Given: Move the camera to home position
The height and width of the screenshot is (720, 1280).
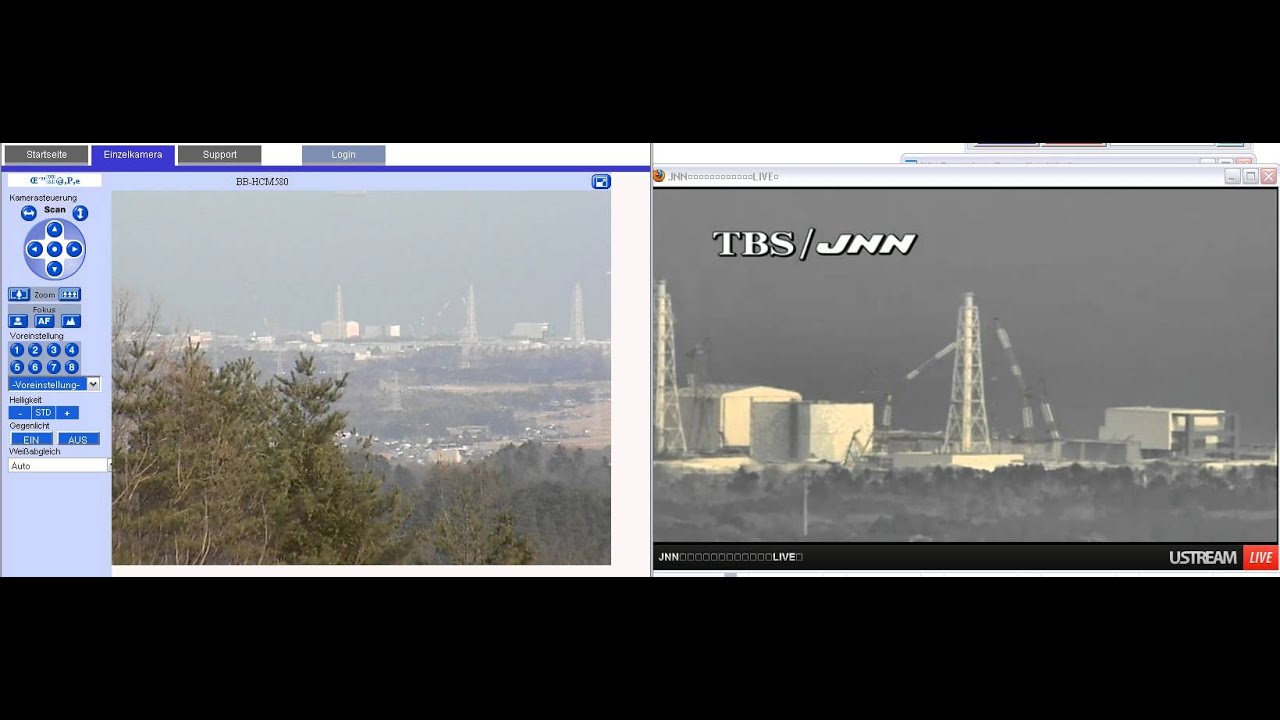Looking at the screenshot, I should [54, 249].
